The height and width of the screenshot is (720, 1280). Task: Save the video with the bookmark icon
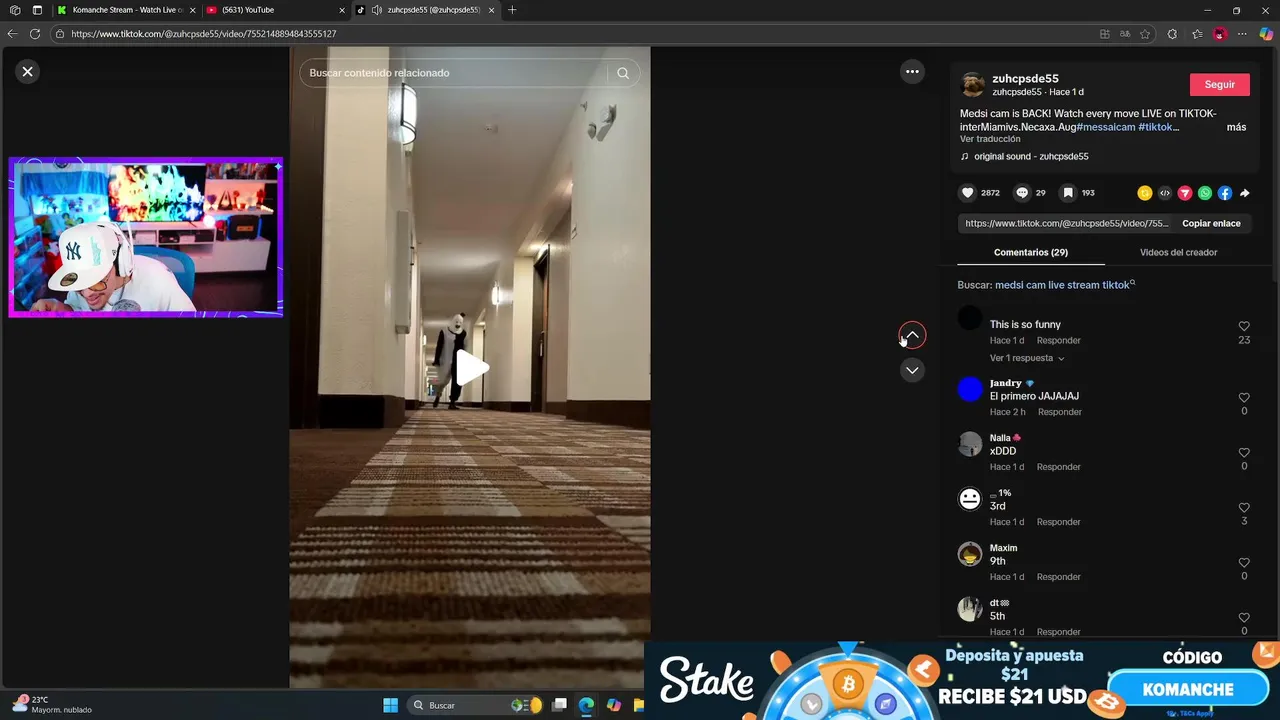point(1068,193)
